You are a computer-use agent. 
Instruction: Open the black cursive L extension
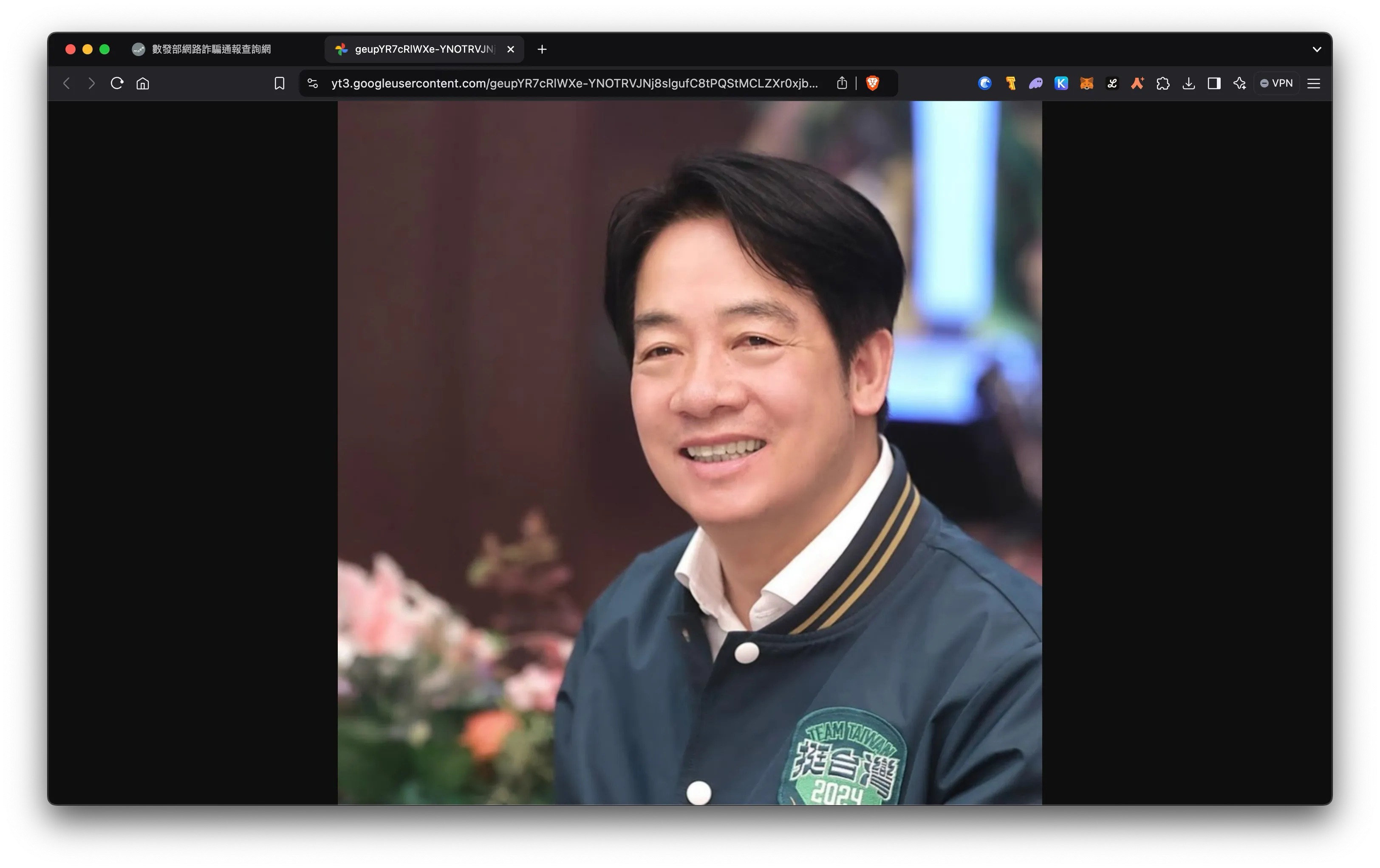[x=1112, y=84]
